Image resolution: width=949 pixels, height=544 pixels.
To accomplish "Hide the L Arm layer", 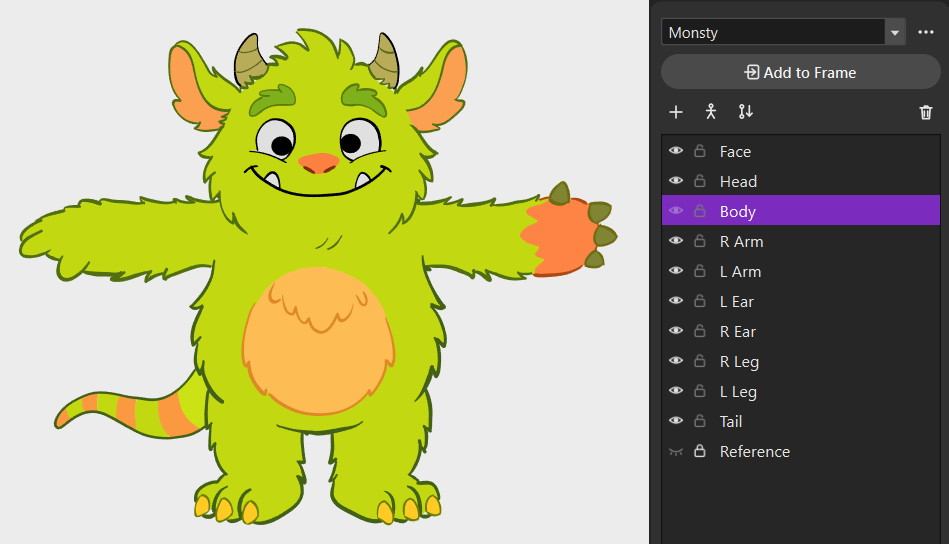I will [x=676, y=270].
